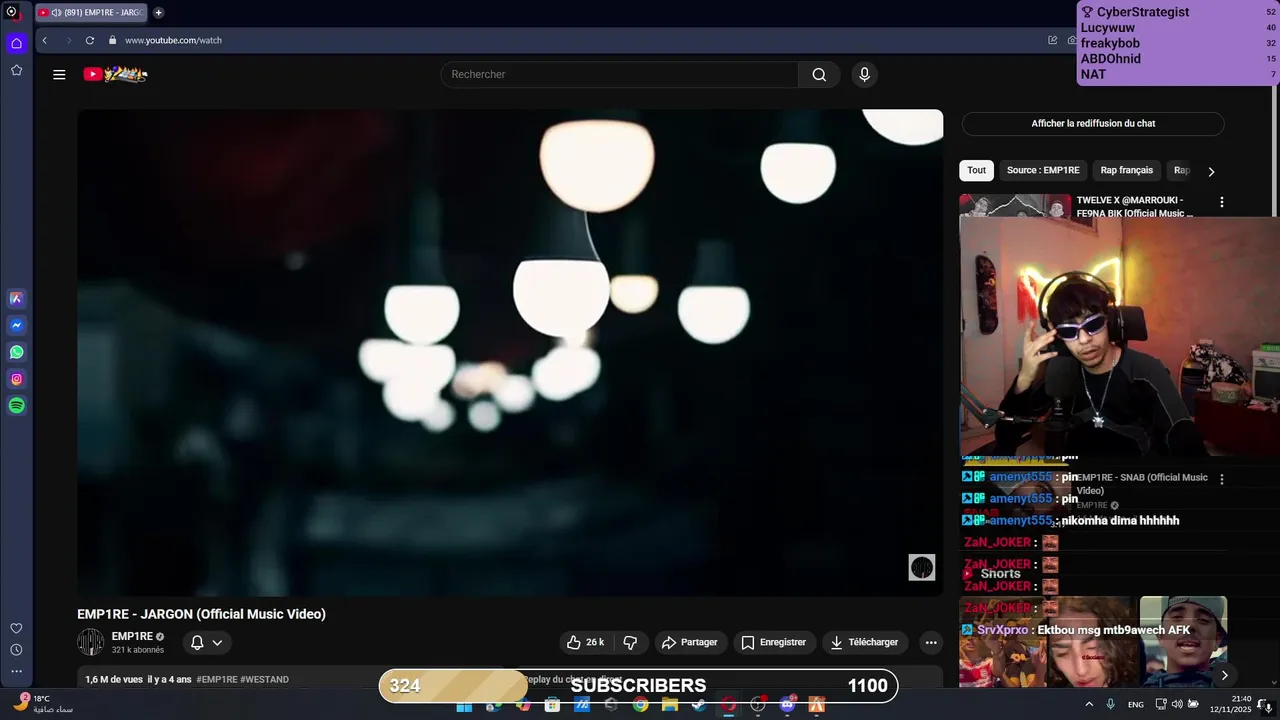The image size is (1280, 720).
Task: Open a new browser tab
Action: click(158, 12)
